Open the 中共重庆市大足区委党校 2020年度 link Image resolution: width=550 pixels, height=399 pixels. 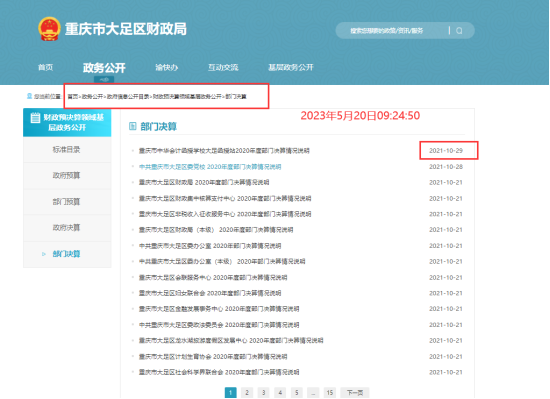[x=210, y=167]
